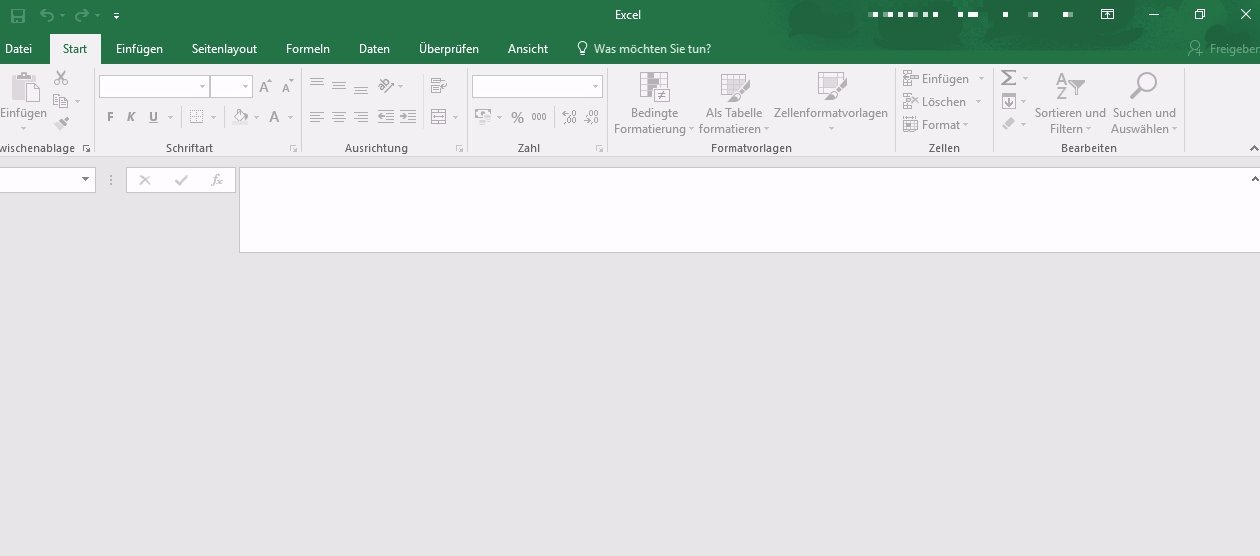This screenshot has width=1260, height=556.
Task: Click the fill color paint bucket
Action: (240, 117)
